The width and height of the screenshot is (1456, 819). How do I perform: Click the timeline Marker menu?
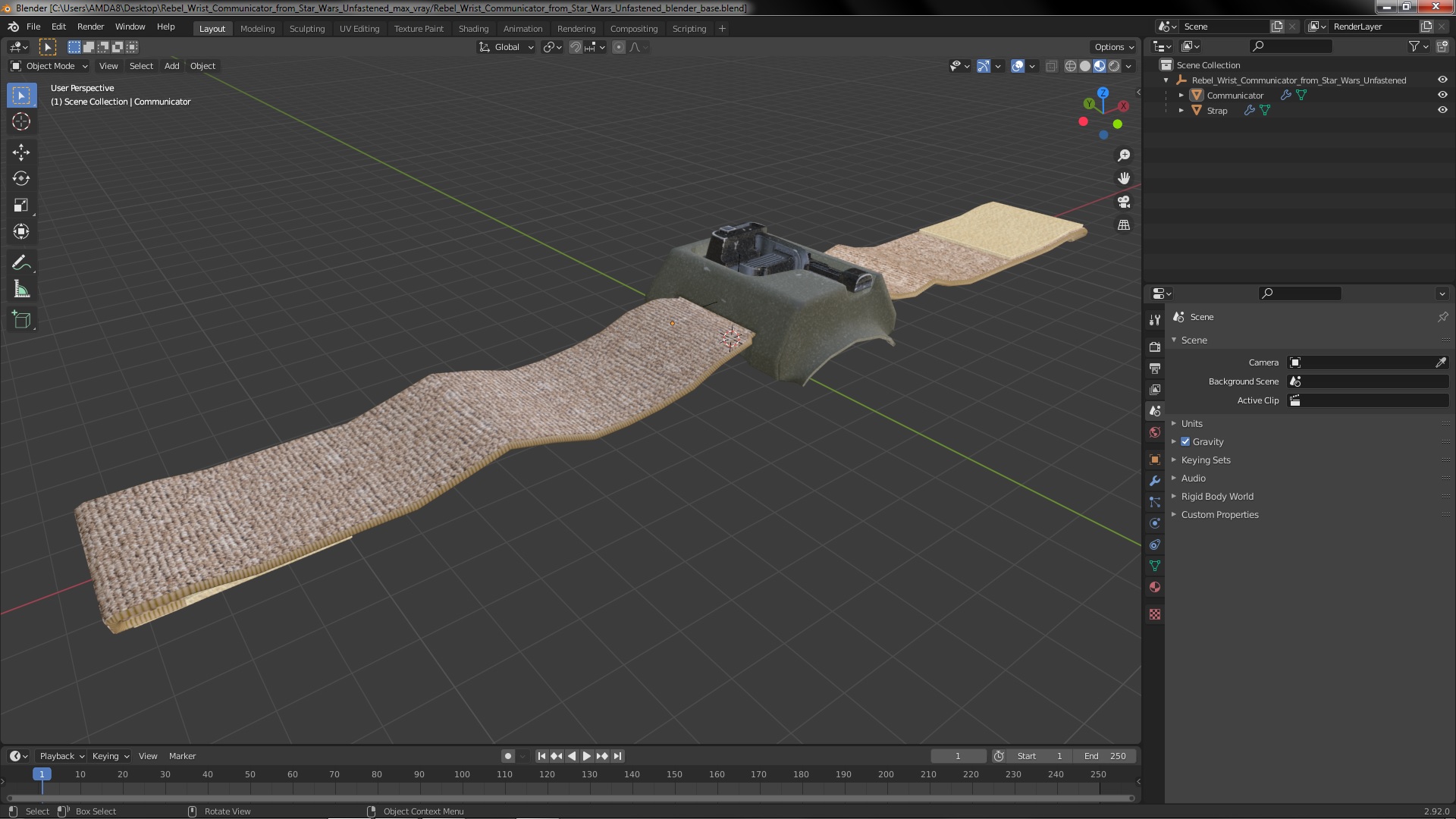[x=182, y=756]
